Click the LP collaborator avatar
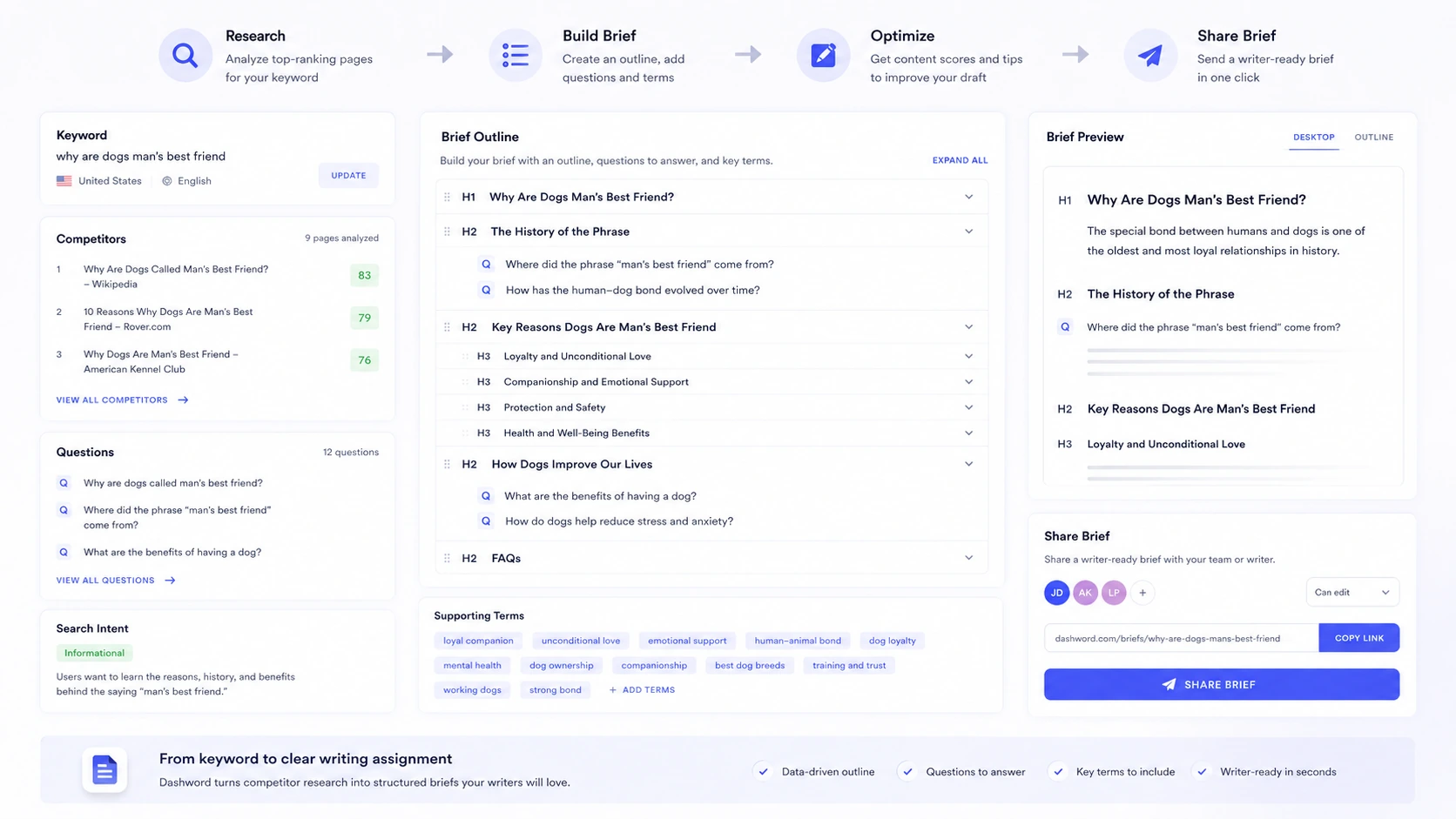This screenshot has height=819, width=1456. (1114, 593)
